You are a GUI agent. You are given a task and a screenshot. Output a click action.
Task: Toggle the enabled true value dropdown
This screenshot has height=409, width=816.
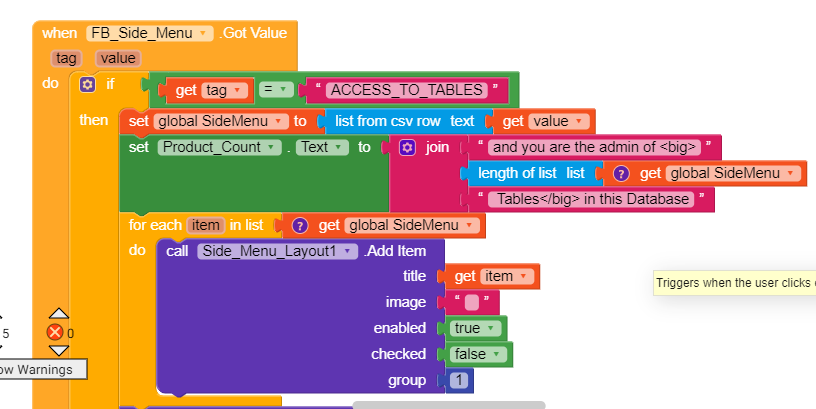coord(476,328)
